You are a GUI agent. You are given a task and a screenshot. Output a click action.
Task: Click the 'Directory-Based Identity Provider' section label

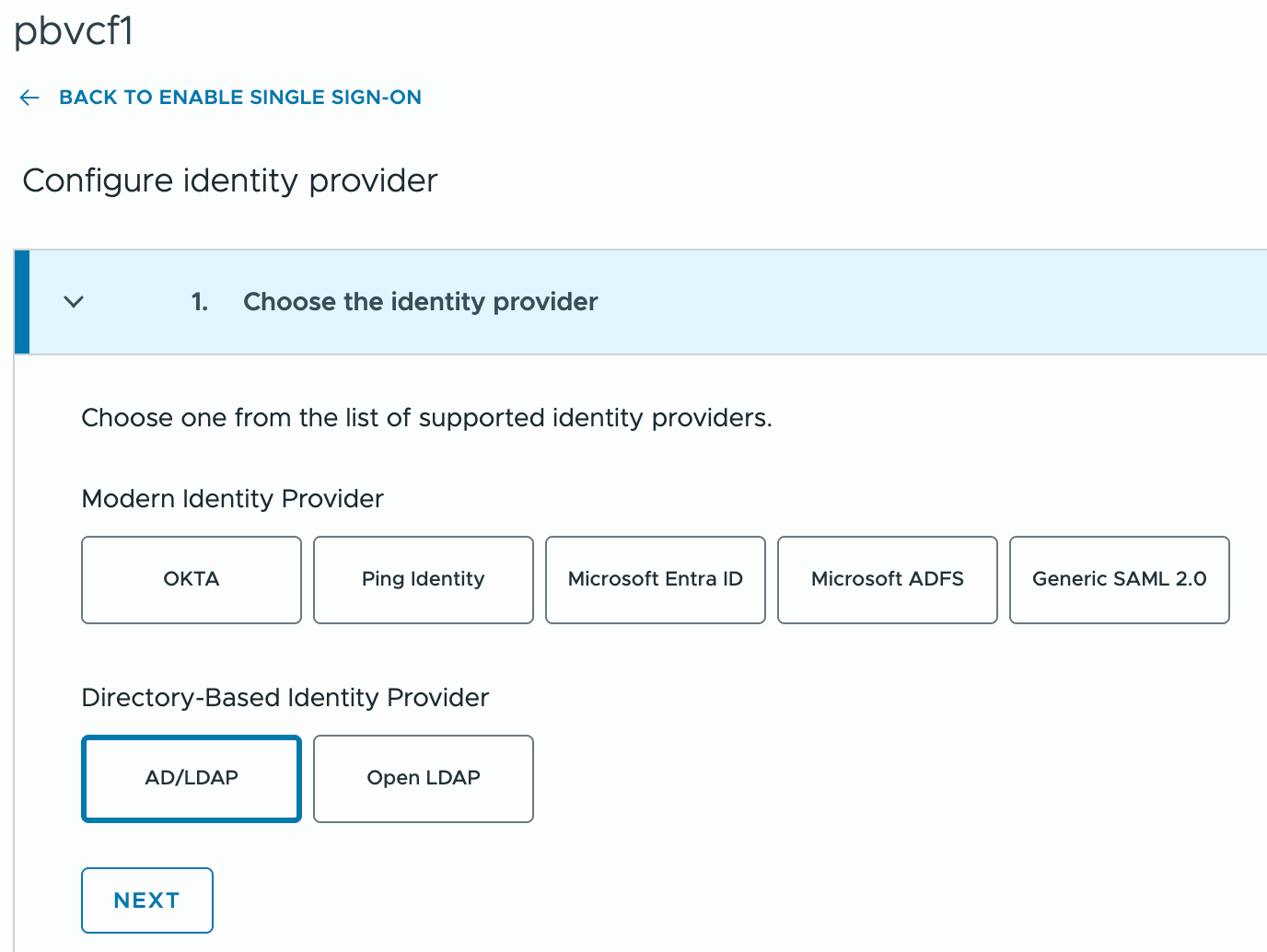coord(285,698)
